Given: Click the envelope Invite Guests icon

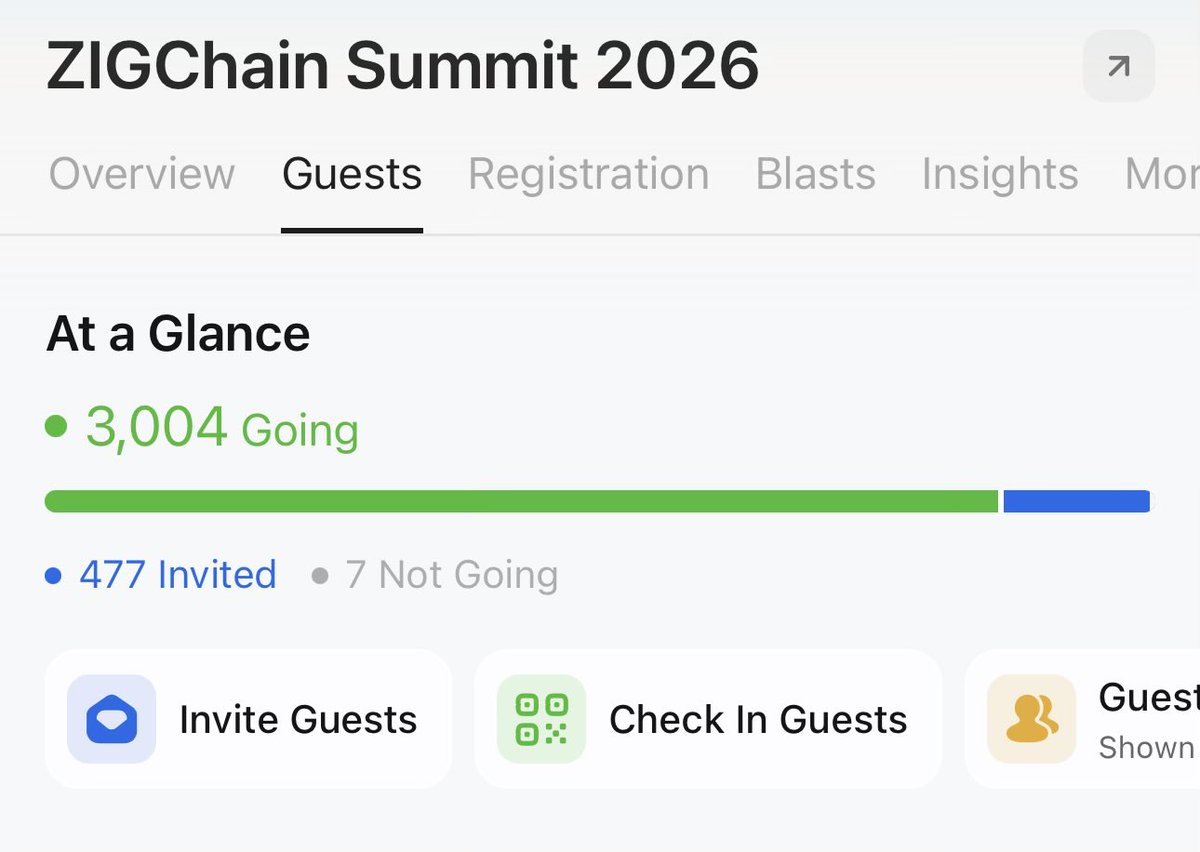Looking at the screenshot, I should click(x=111, y=719).
